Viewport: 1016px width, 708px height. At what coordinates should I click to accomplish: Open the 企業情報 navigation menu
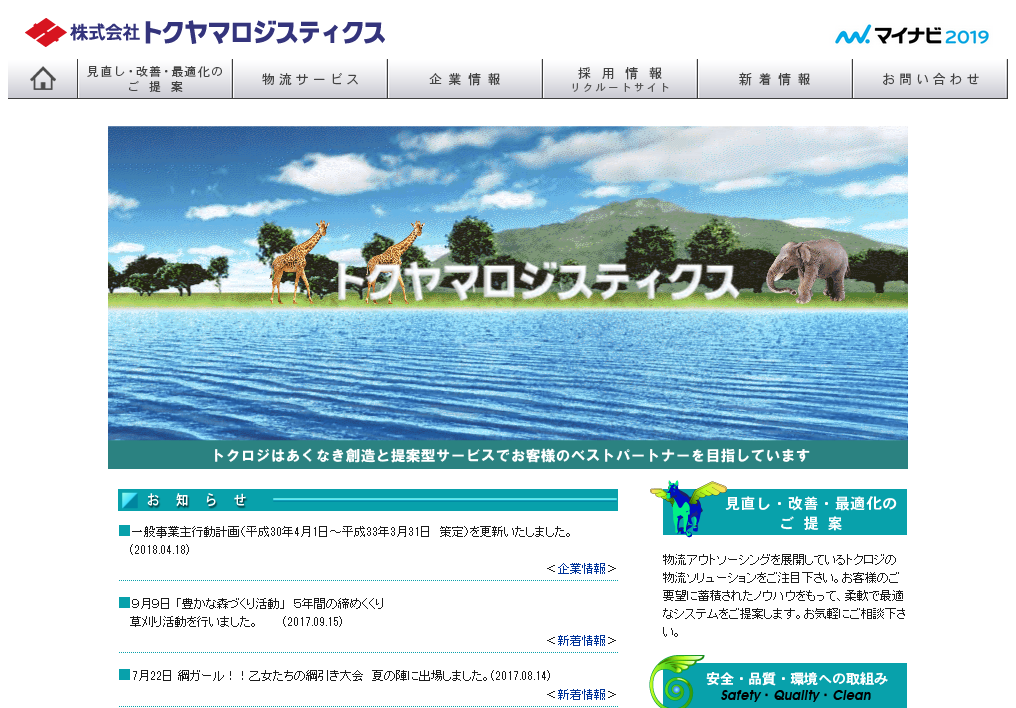point(465,78)
